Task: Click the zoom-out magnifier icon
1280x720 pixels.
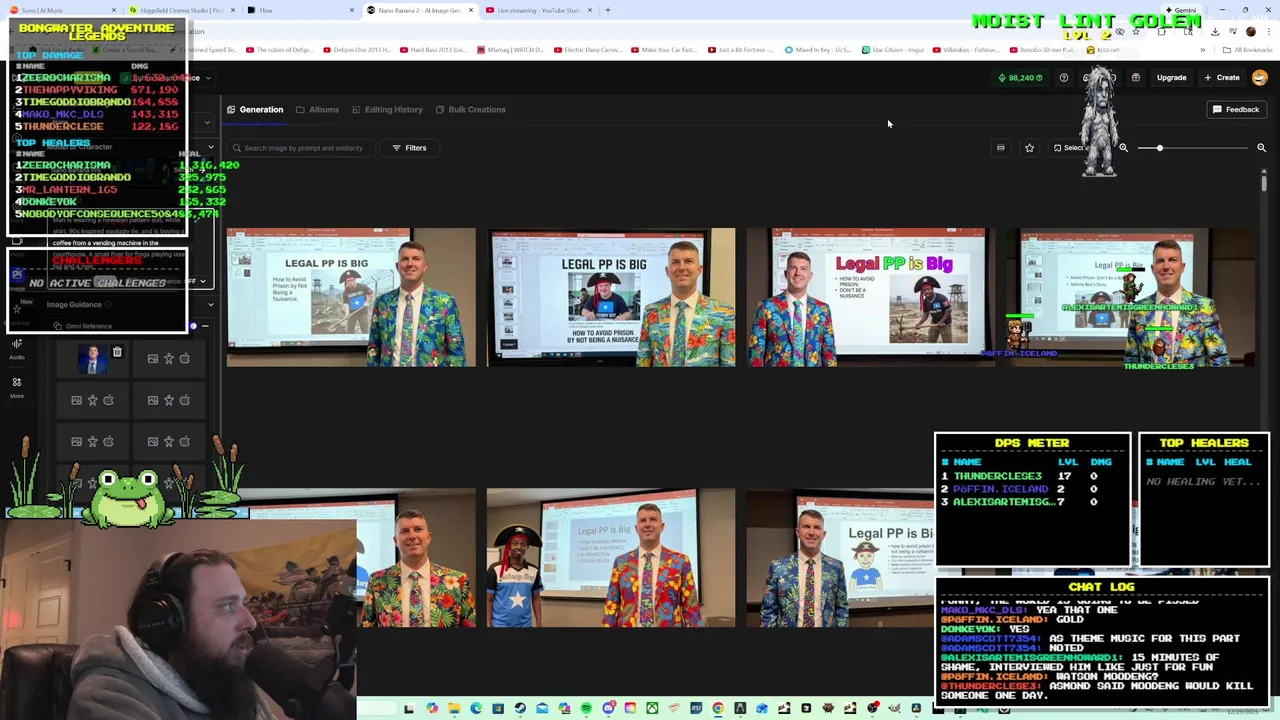Action: (x=1123, y=148)
